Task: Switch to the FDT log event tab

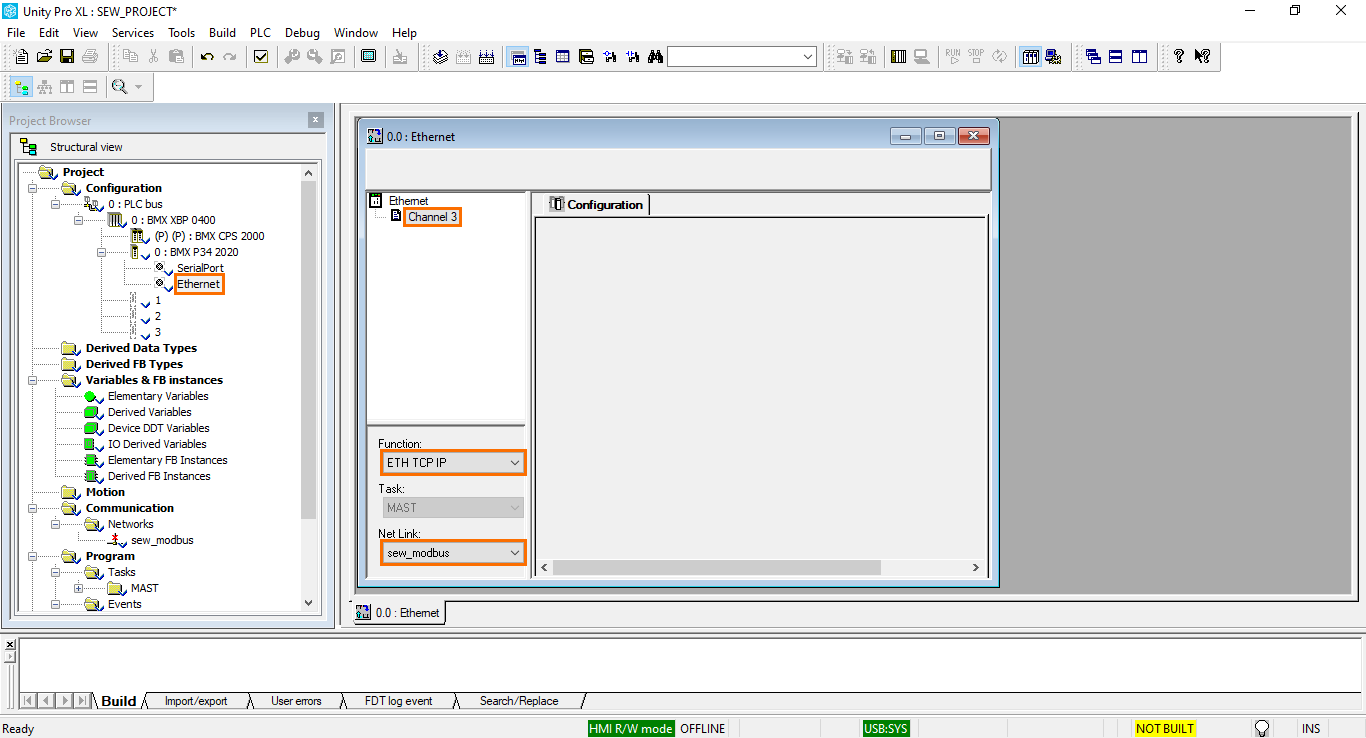Action: pos(398,701)
